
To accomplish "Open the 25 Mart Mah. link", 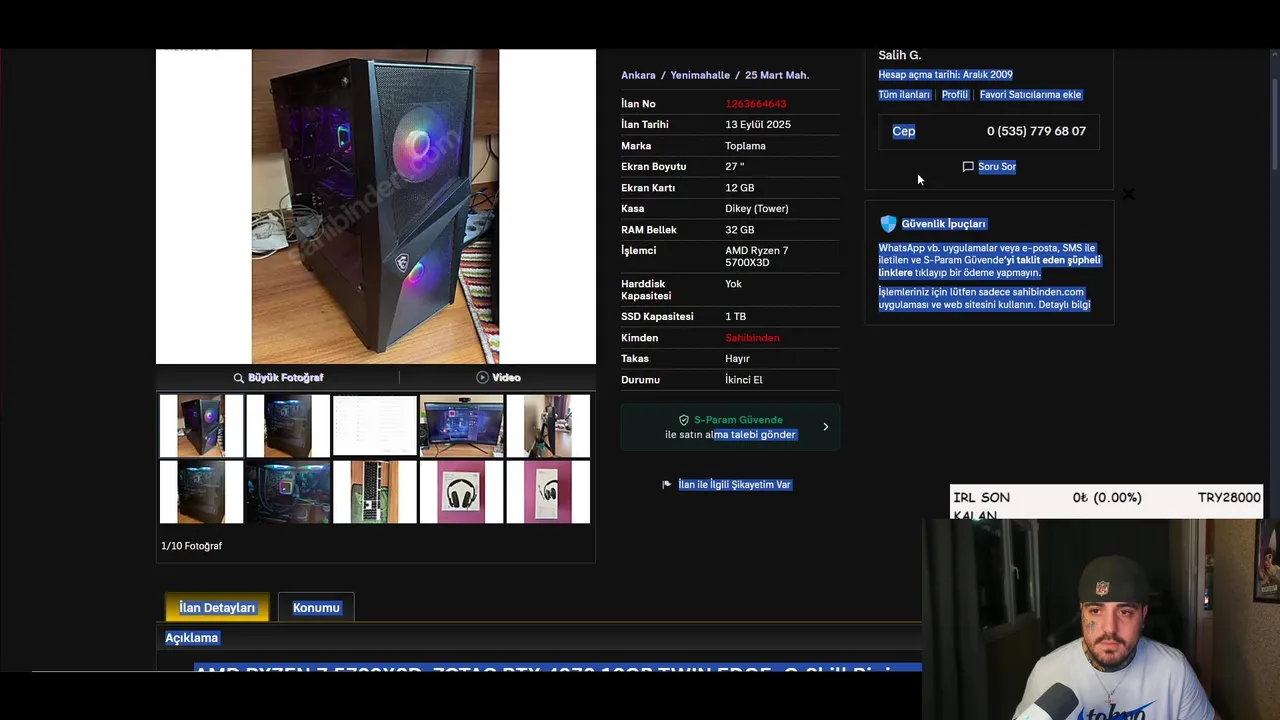I will pos(777,75).
